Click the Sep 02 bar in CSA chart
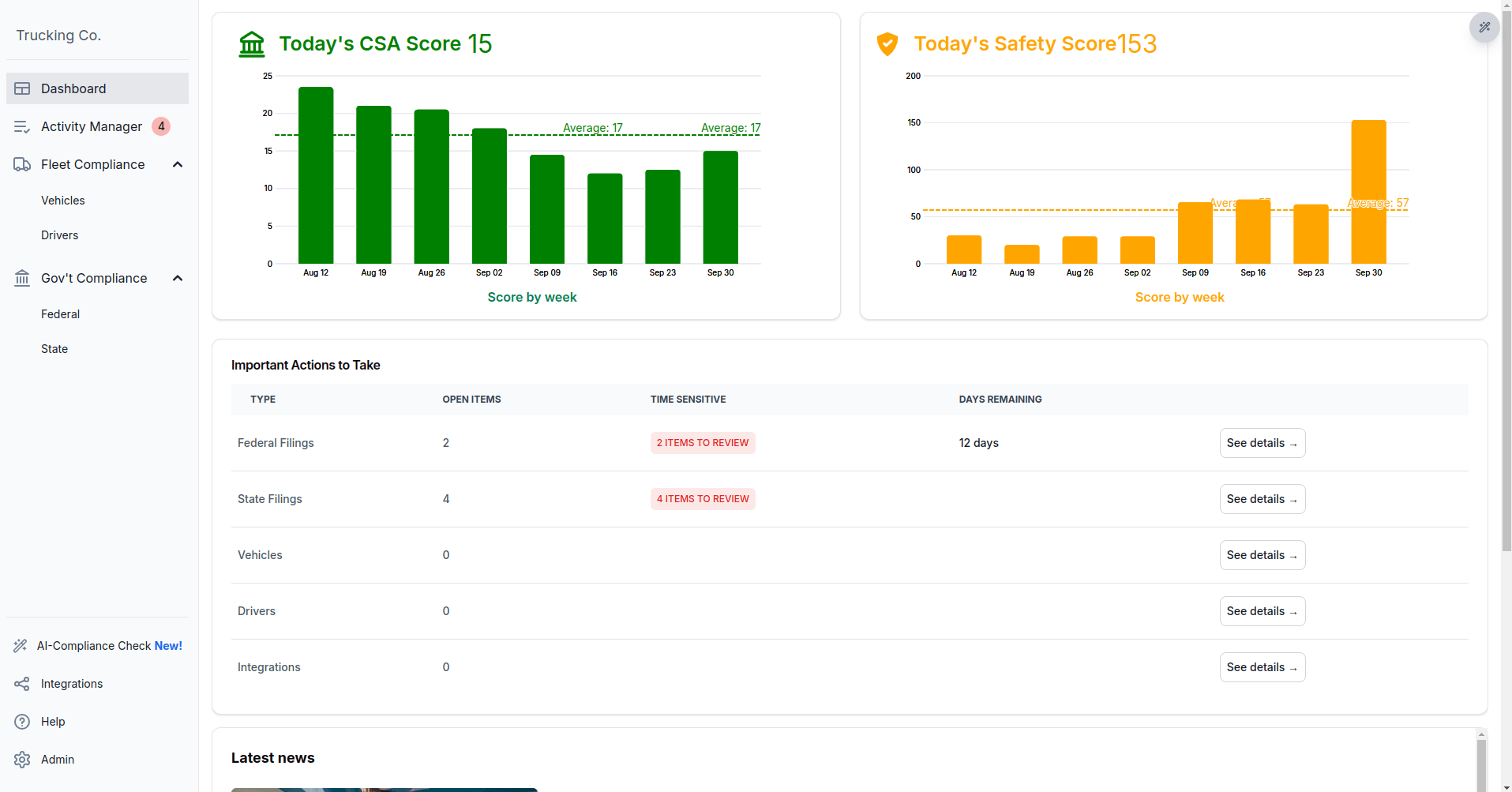Image resolution: width=1512 pixels, height=792 pixels. [x=490, y=196]
